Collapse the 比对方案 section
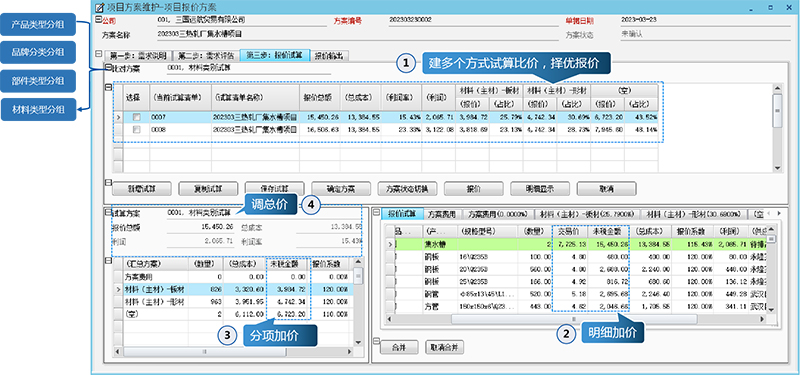The height and width of the screenshot is (375, 800). pyautogui.click(x=108, y=67)
